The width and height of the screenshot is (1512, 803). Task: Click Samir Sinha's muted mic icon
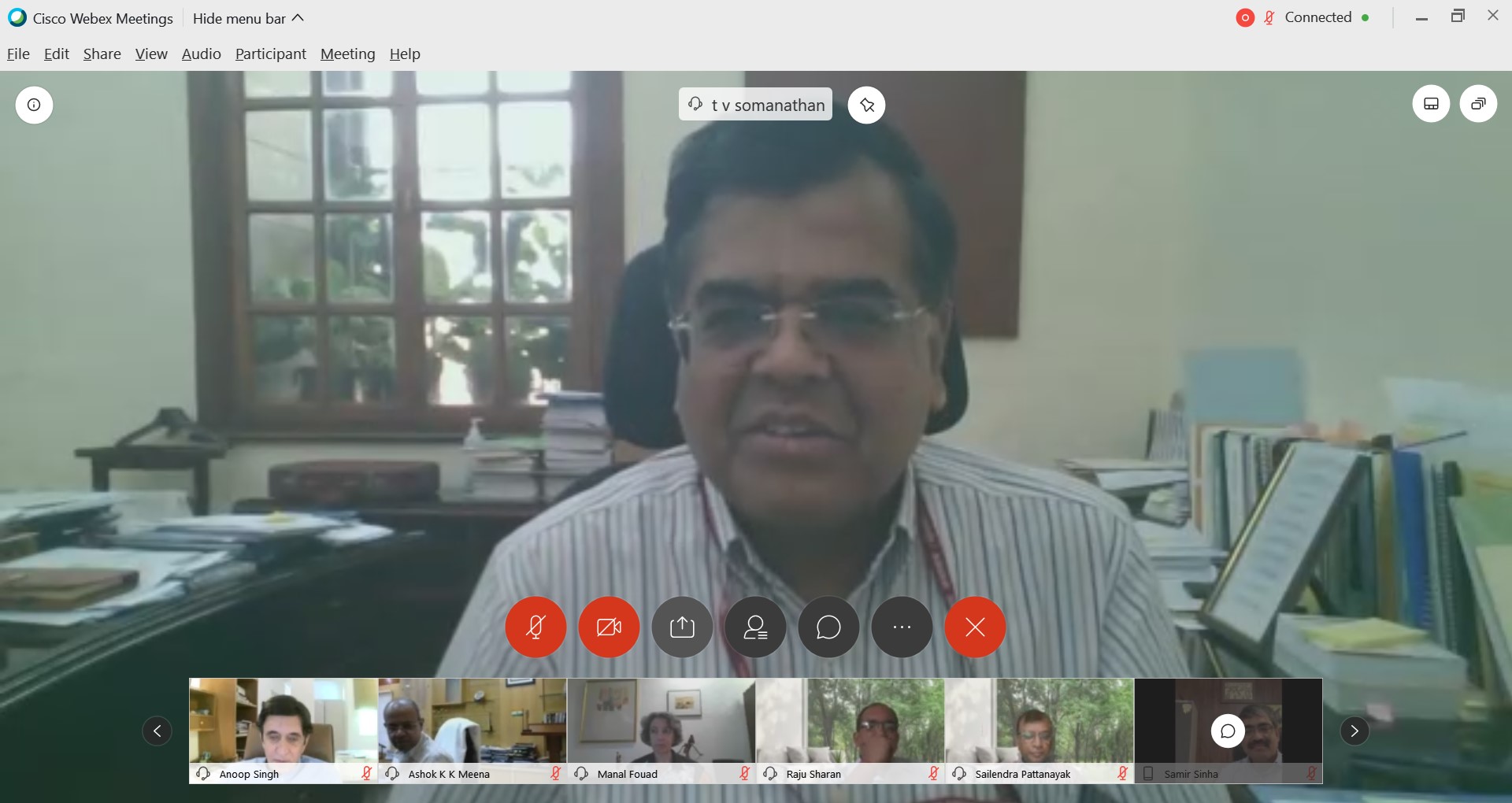pos(1311,774)
